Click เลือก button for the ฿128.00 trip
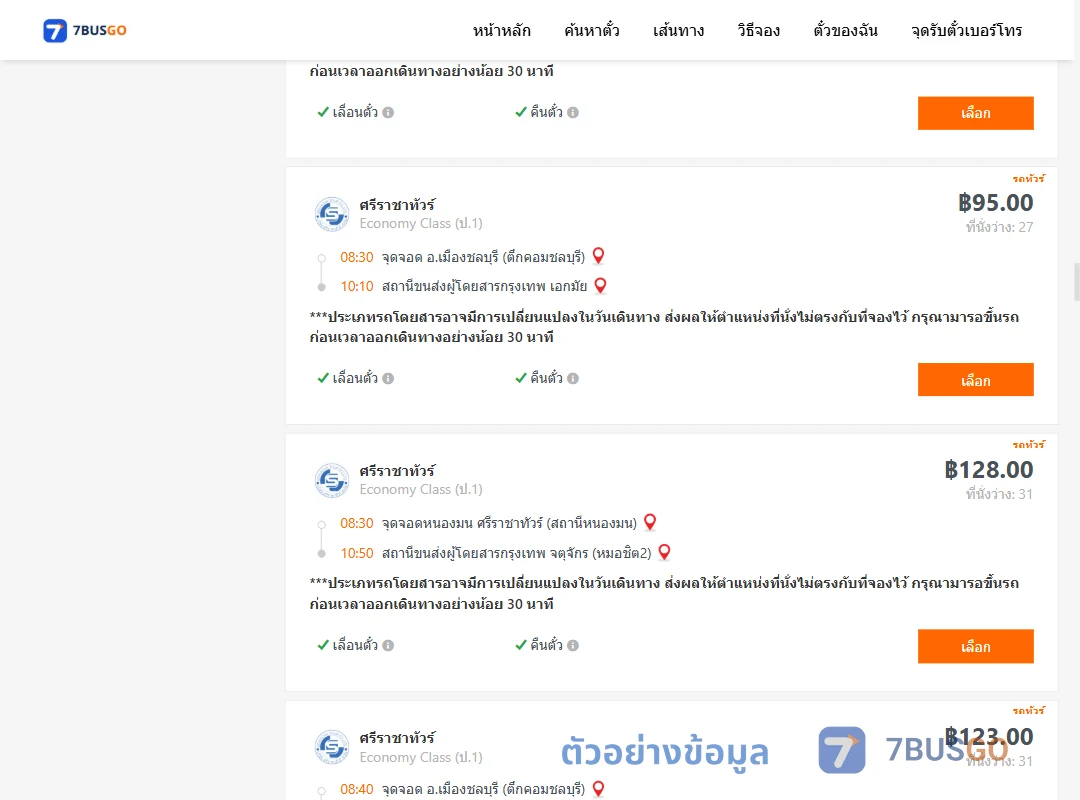1080x800 pixels. coord(975,646)
